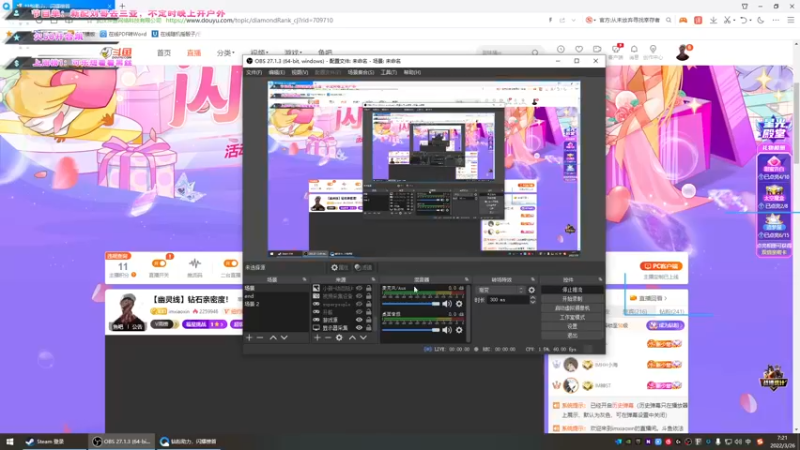The height and width of the screenshot is (450, 800).
Task: Toggle the 二台直播 switch on Douyu page
Action: coord(231,263)
